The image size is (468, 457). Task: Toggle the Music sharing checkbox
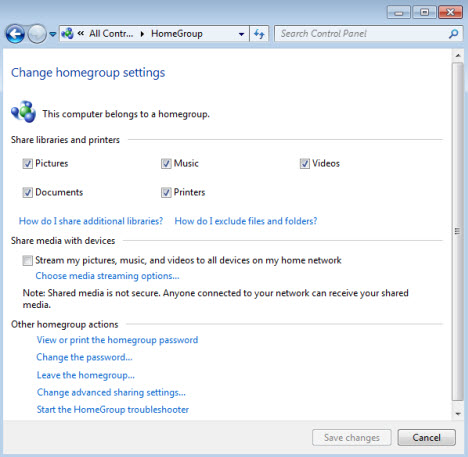[166, 164]
